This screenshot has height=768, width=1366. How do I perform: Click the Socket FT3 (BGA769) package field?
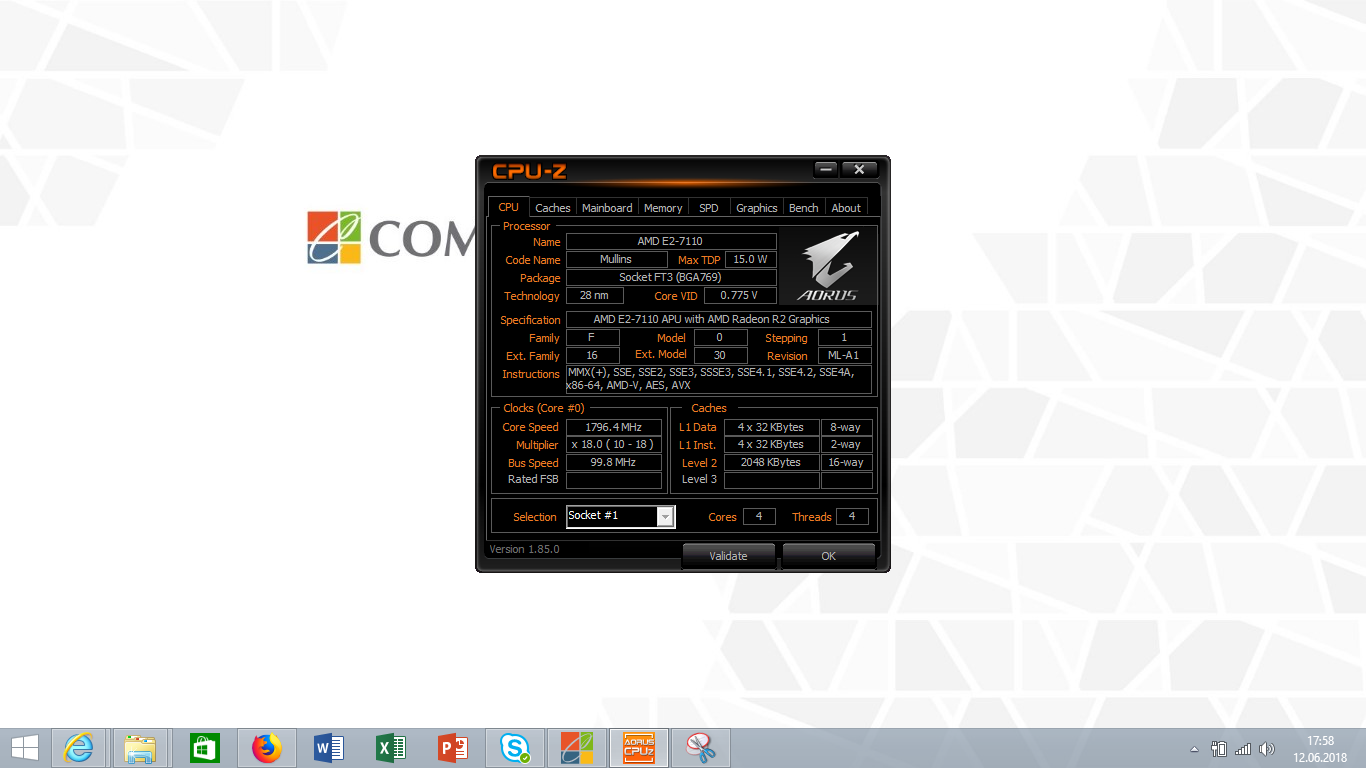[671, 278]
